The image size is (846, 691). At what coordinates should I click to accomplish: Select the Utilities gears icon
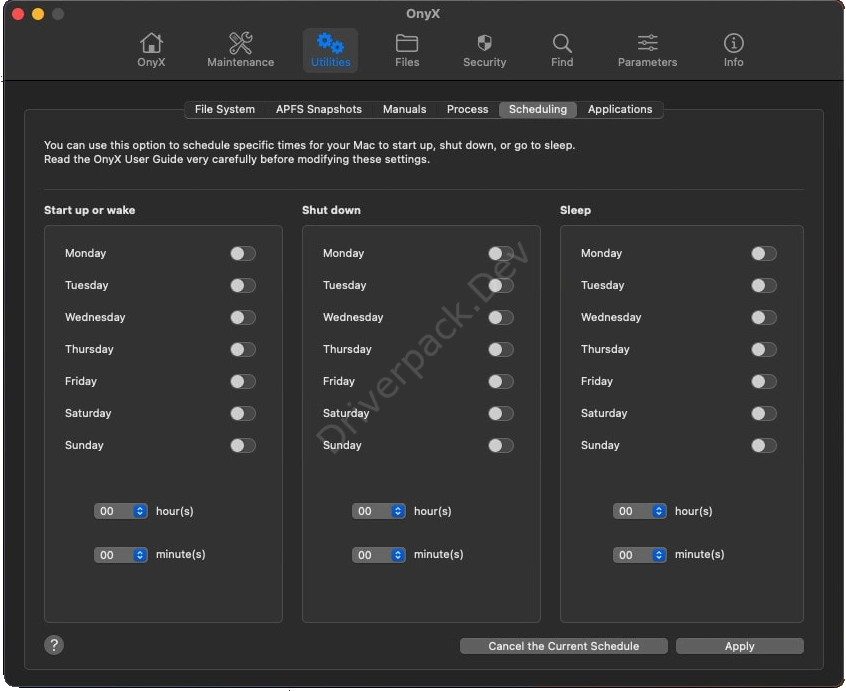330,50
